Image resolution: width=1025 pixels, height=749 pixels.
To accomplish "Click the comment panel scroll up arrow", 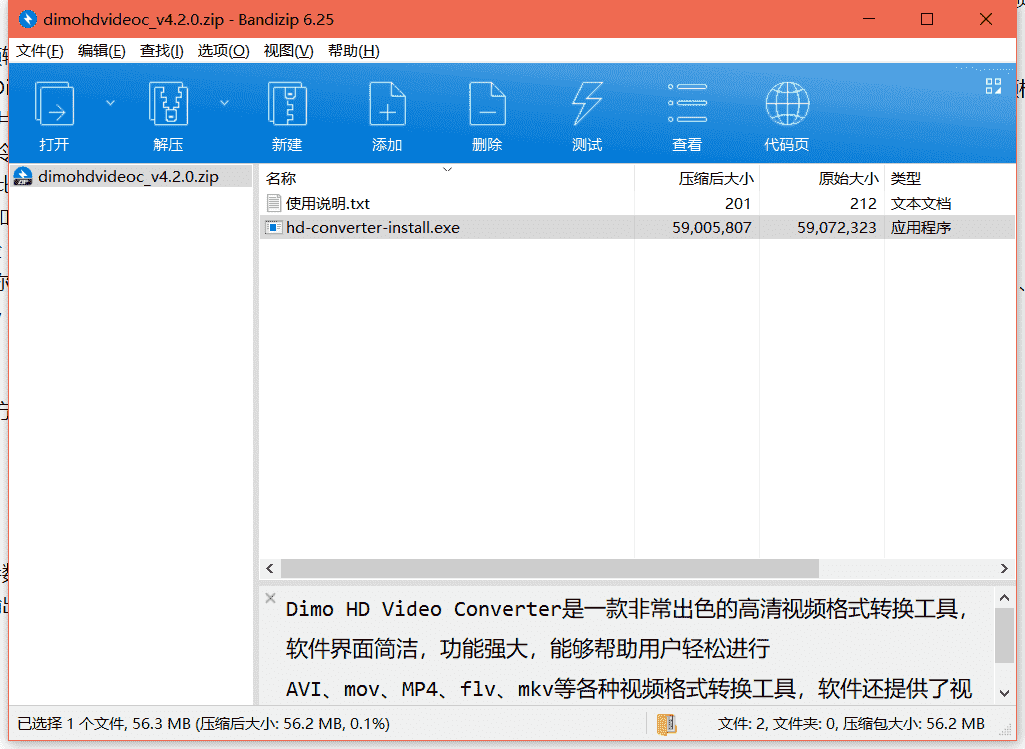I will coord(1005,597).
